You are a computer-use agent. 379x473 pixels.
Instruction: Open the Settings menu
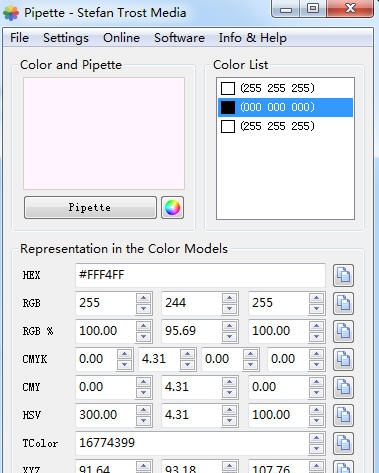(66, 38)
